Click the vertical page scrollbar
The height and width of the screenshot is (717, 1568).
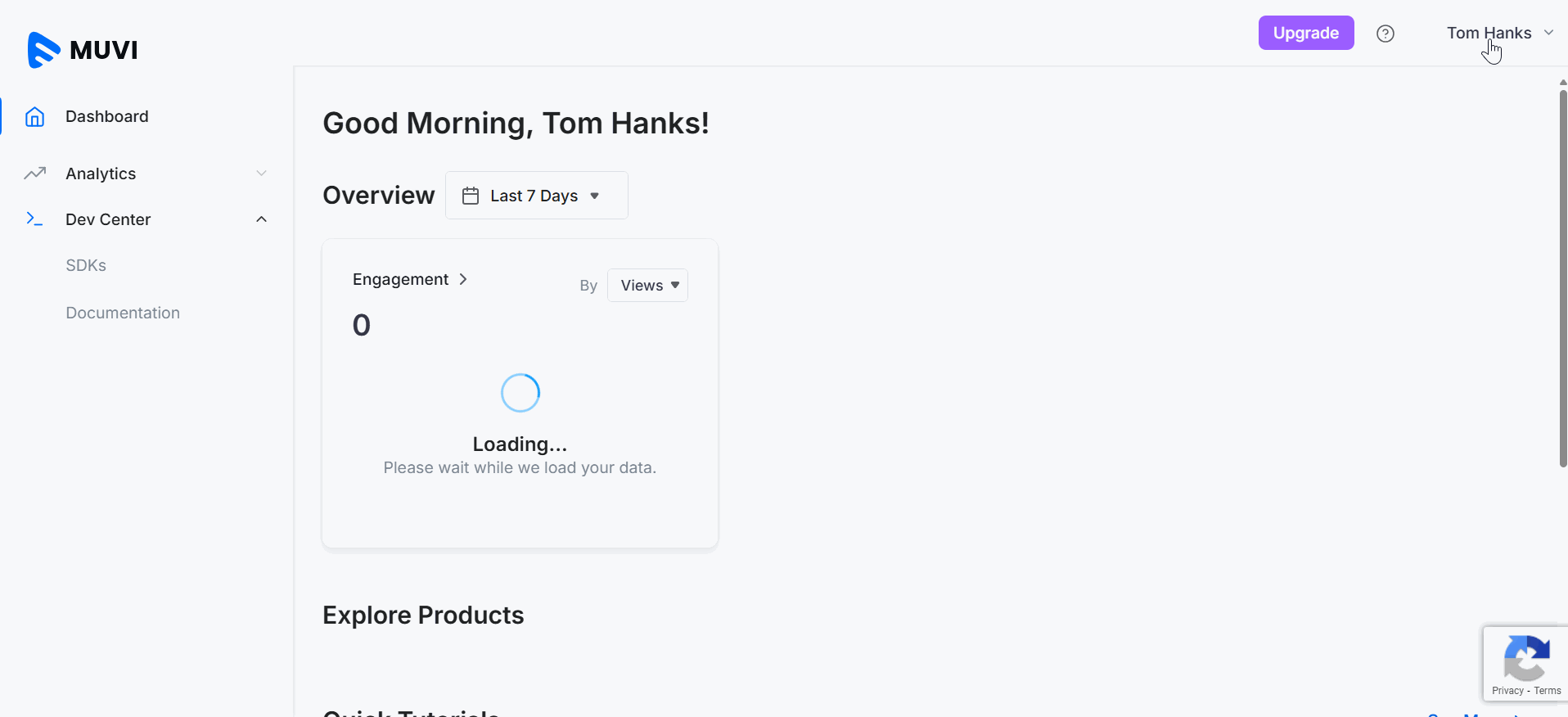pyautogui.click(x=1562, y=278)
